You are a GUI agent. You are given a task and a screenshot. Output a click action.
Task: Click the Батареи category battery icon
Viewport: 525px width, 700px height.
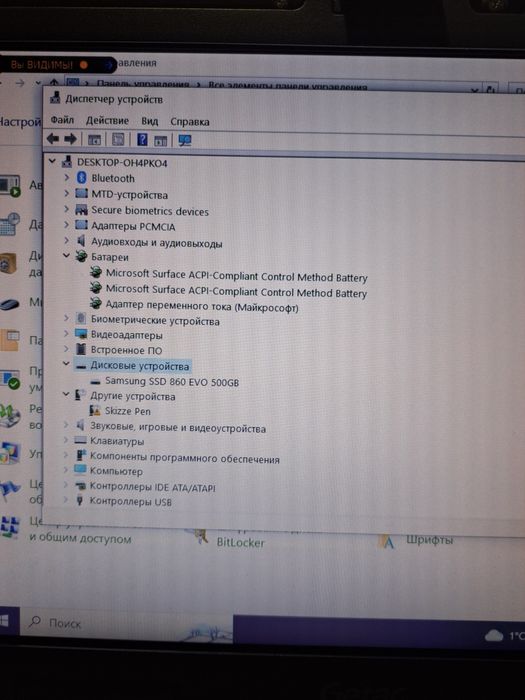pos(81,257)
